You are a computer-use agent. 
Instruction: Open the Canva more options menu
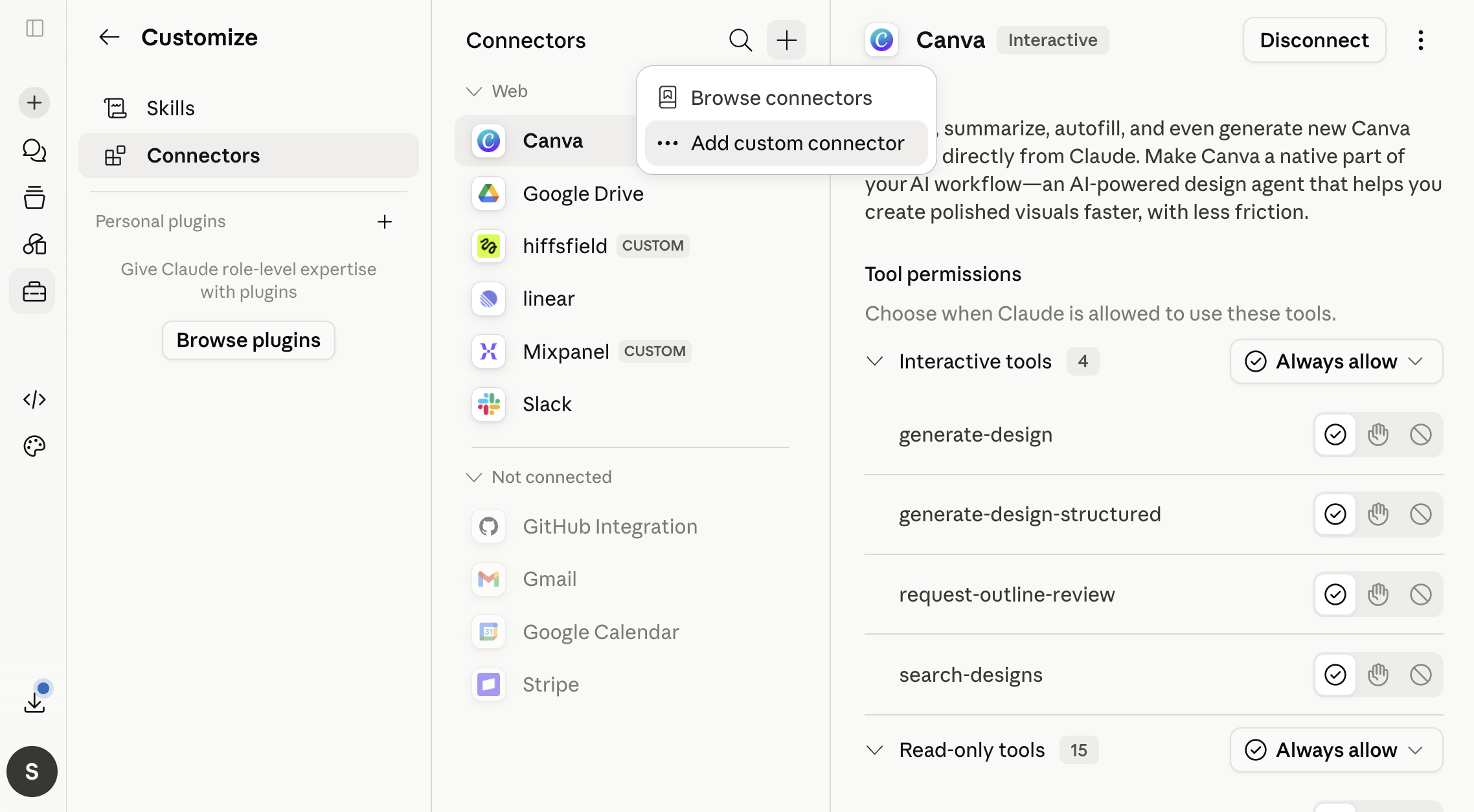(x=1420, y=40)
